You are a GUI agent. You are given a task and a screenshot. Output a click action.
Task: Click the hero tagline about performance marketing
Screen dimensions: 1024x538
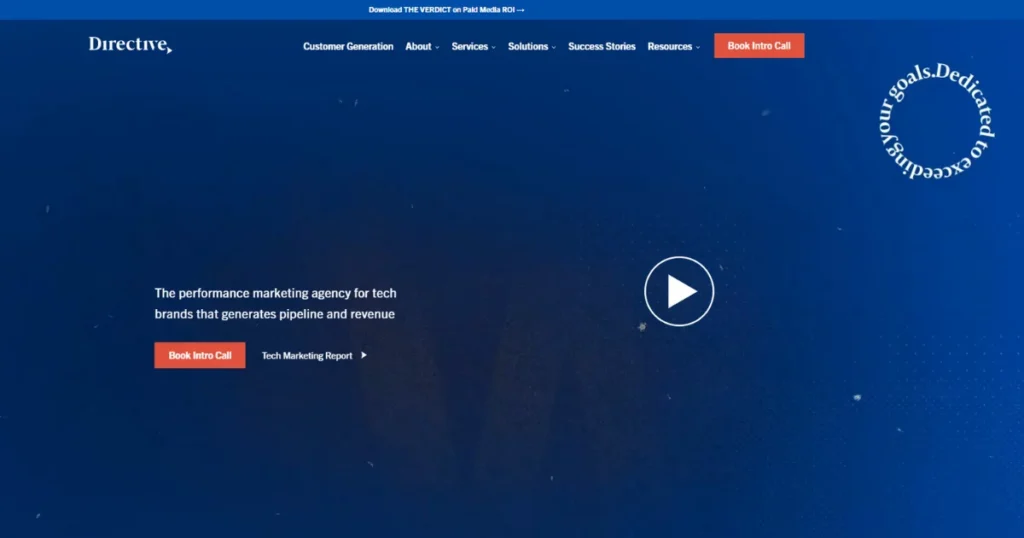[x=276, y=304]
